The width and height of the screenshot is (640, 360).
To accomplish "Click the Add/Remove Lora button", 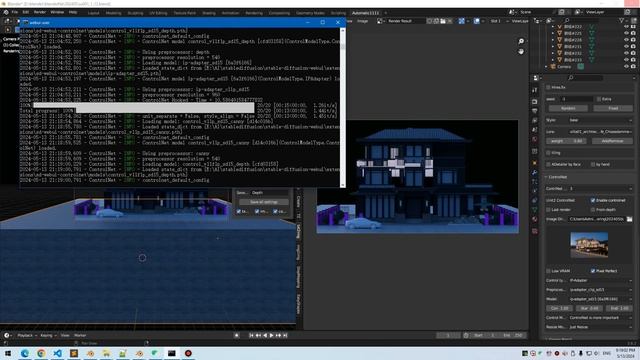I will (612, 141).
